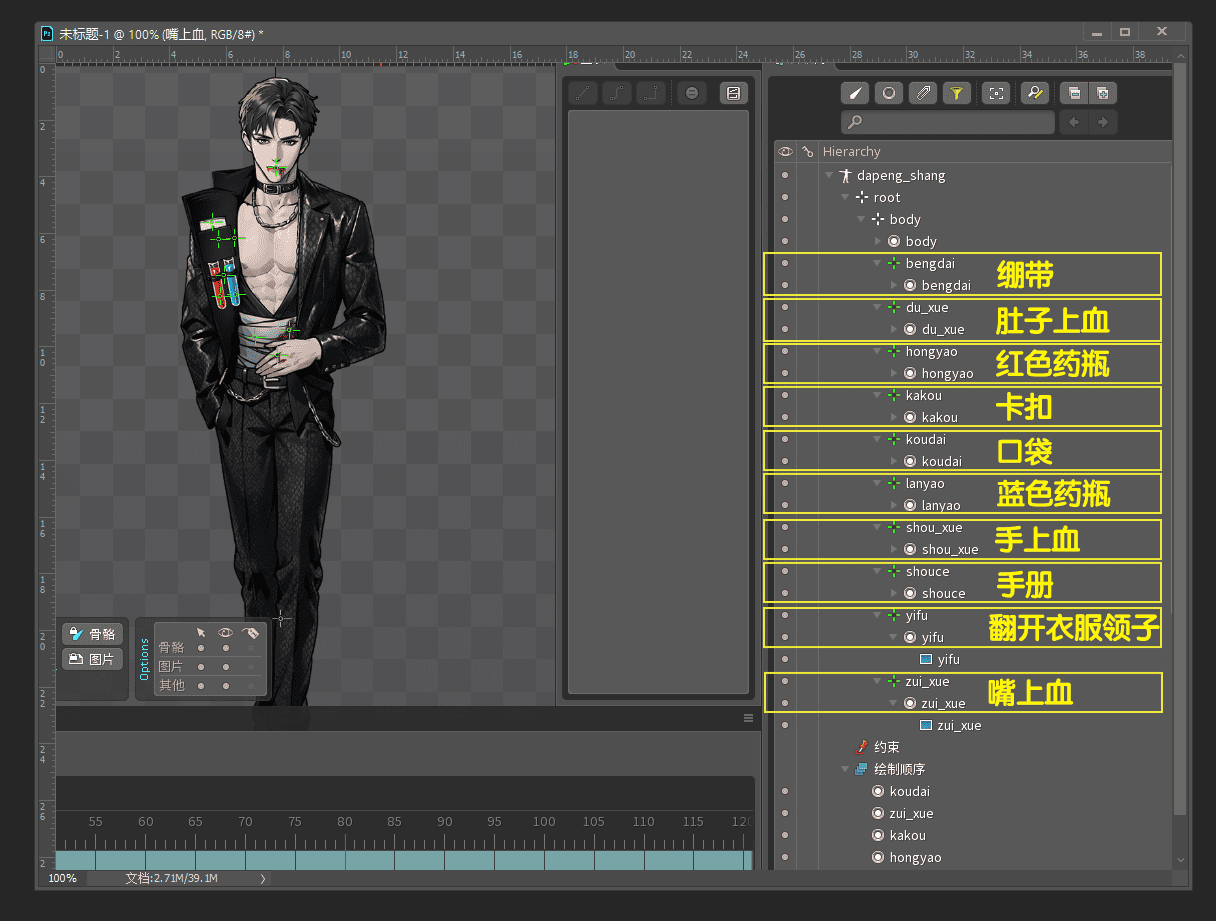This screenshot has width=1216, height=921.
Task: Select the 约束 constraints tree item
Action: tap(886, 747)
